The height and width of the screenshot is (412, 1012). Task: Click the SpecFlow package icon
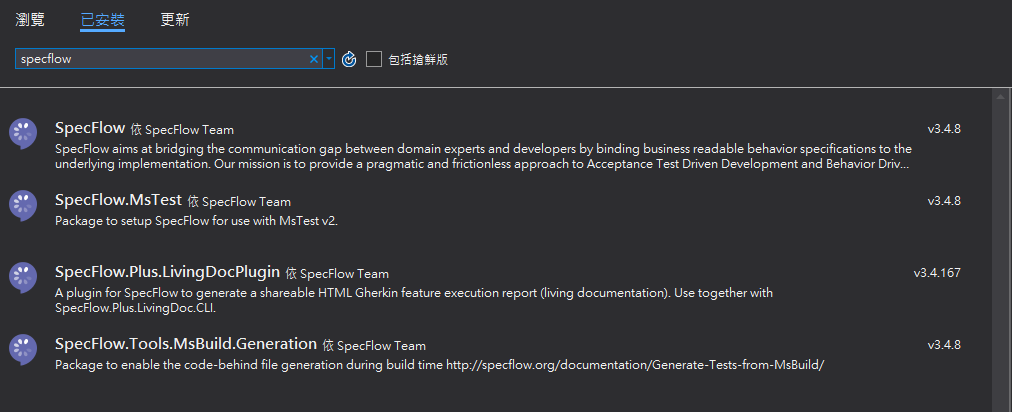point(23,133)
